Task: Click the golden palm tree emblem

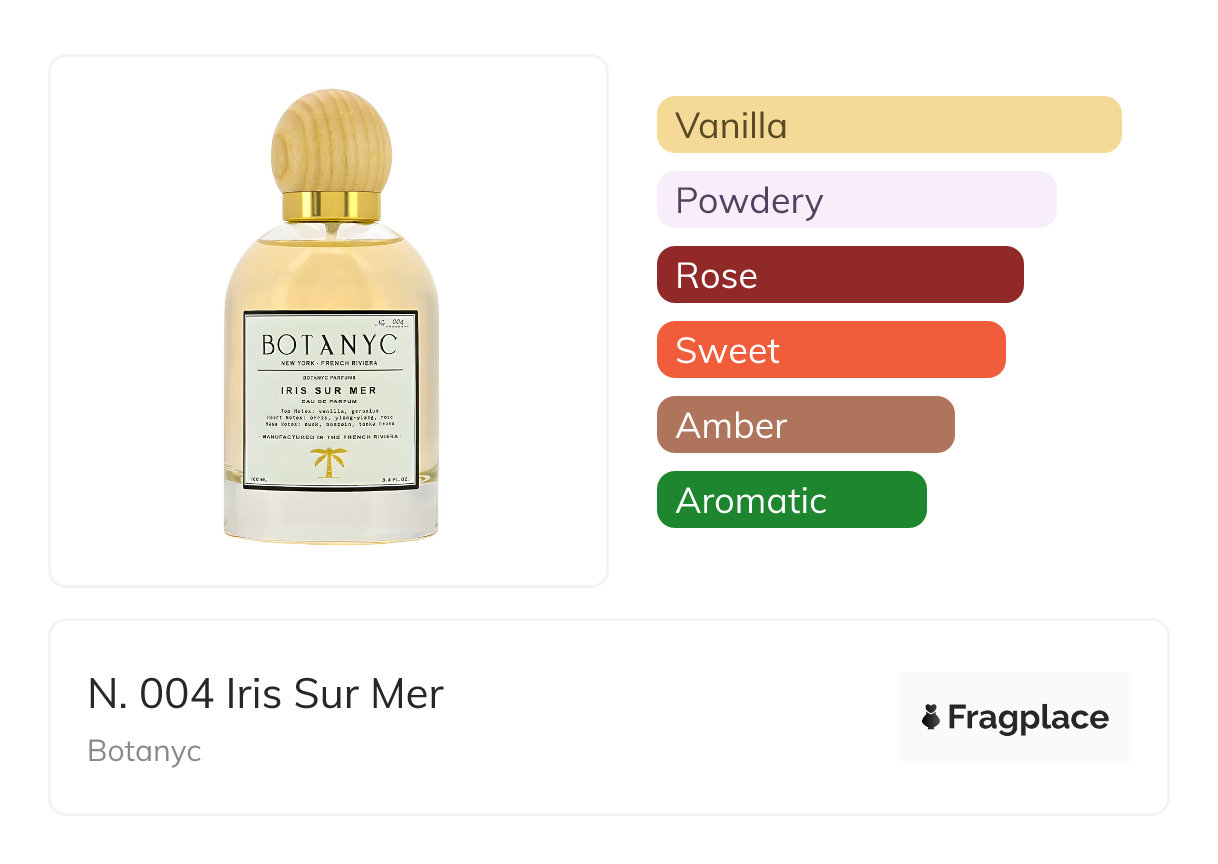Action: pos(329,463)
